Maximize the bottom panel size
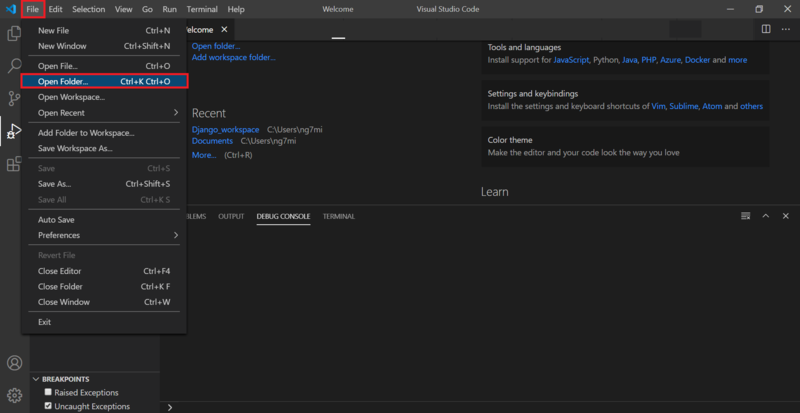800x413 pixels. (766, 216)
